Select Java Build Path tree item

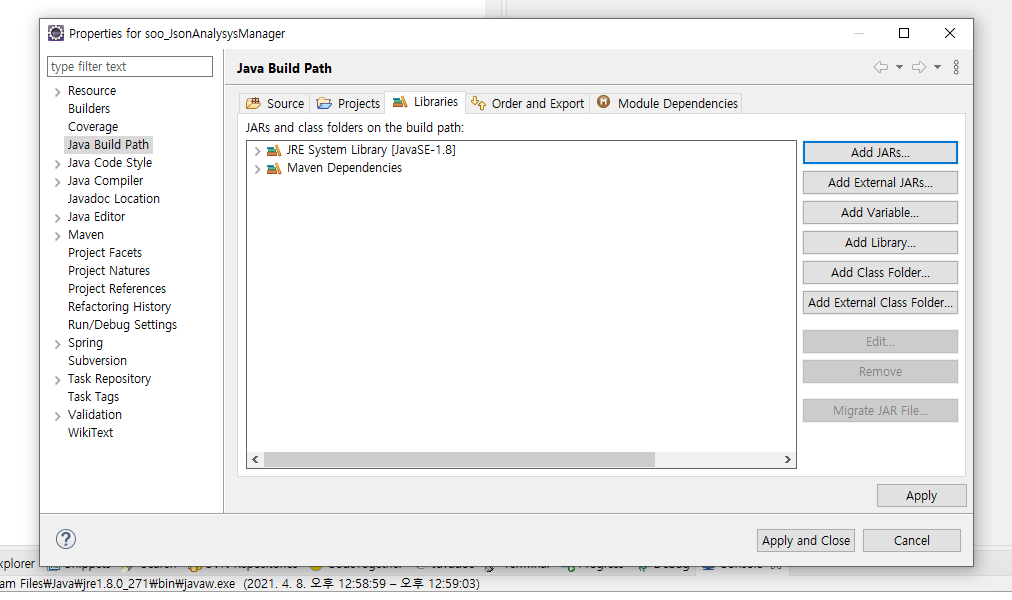[x=108, y=145]
